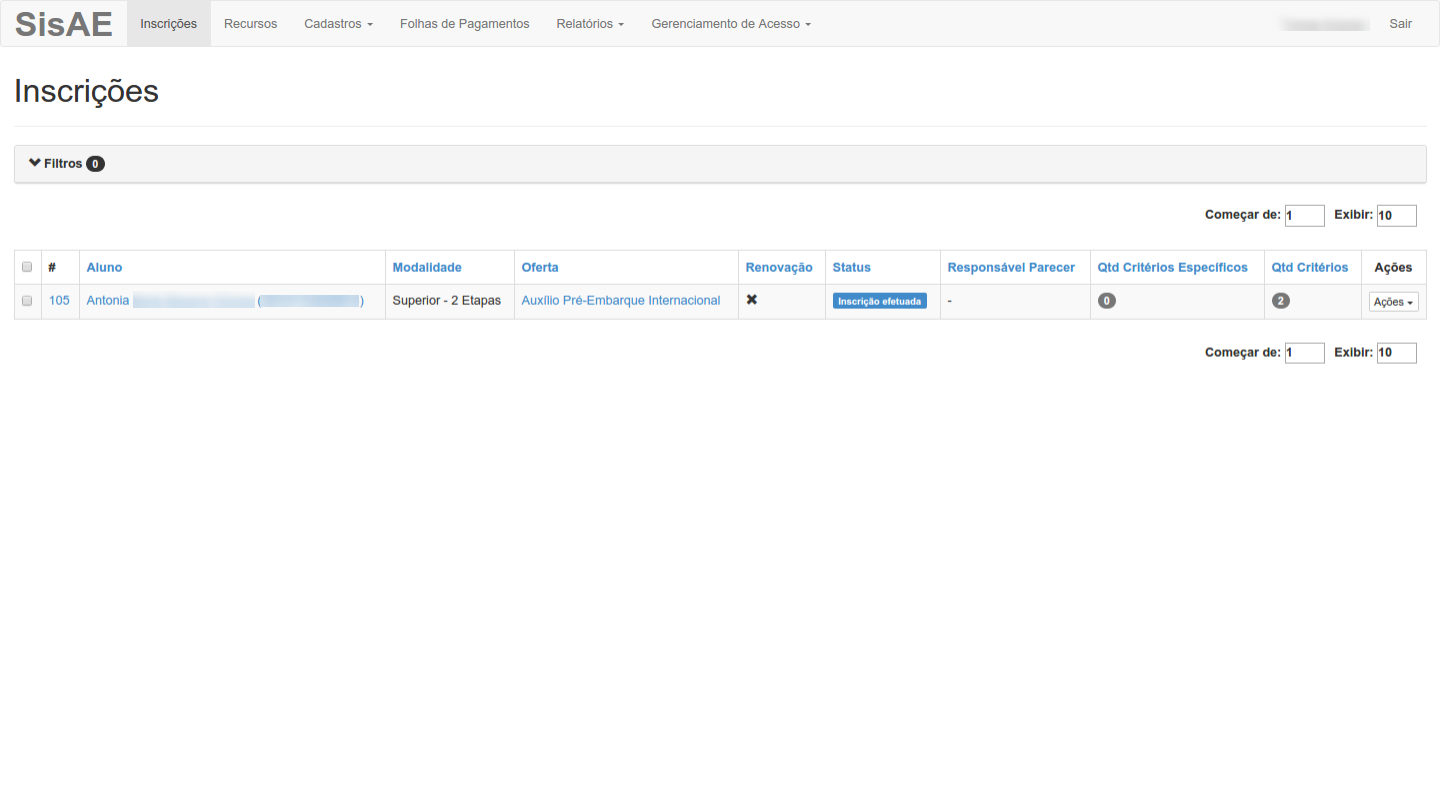1440x788 pixels.
Task: Tick the checkbox for row 105
Action: pos(27,301)
